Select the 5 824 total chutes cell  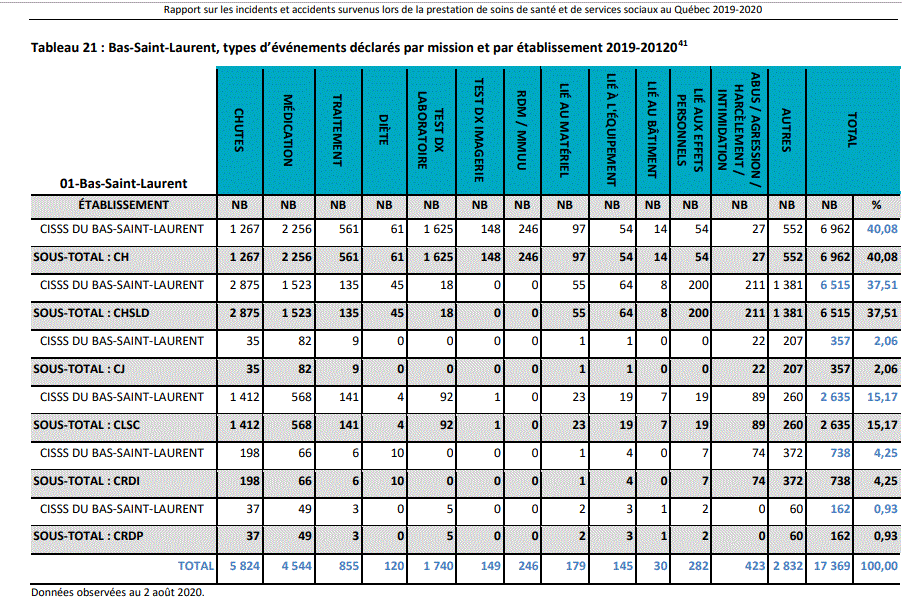click(239, 566)
